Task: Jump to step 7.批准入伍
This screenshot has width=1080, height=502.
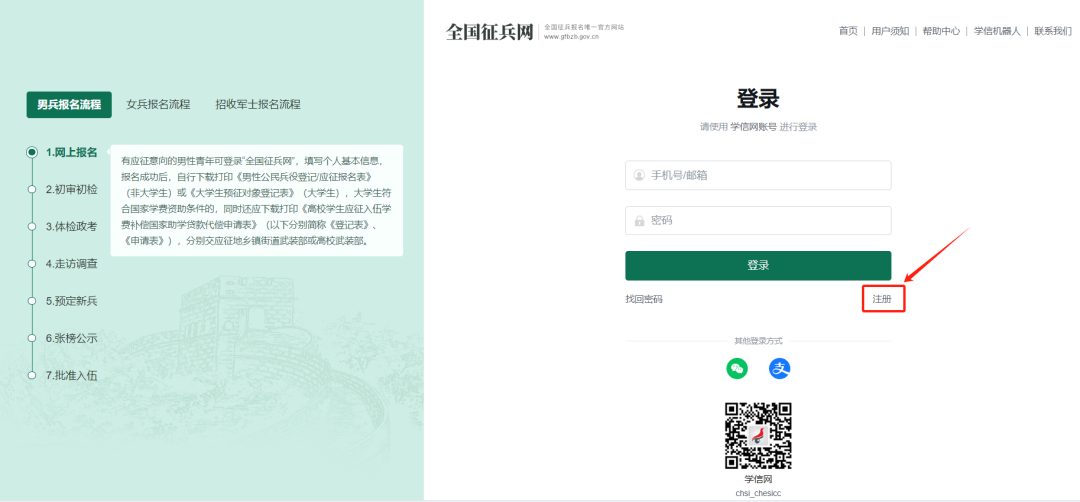Action: point(71,375)
